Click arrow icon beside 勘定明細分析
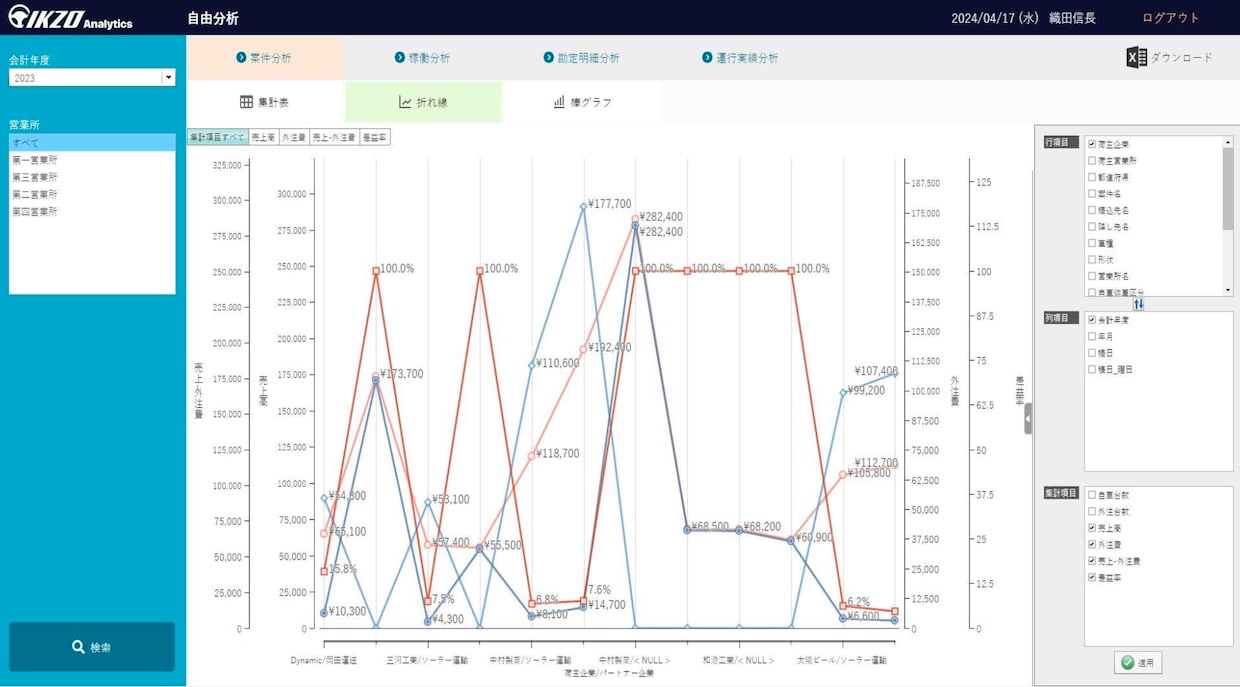The width and height of the screenshot is (1240, 687). pyautogui.click(x=549, y=58)
